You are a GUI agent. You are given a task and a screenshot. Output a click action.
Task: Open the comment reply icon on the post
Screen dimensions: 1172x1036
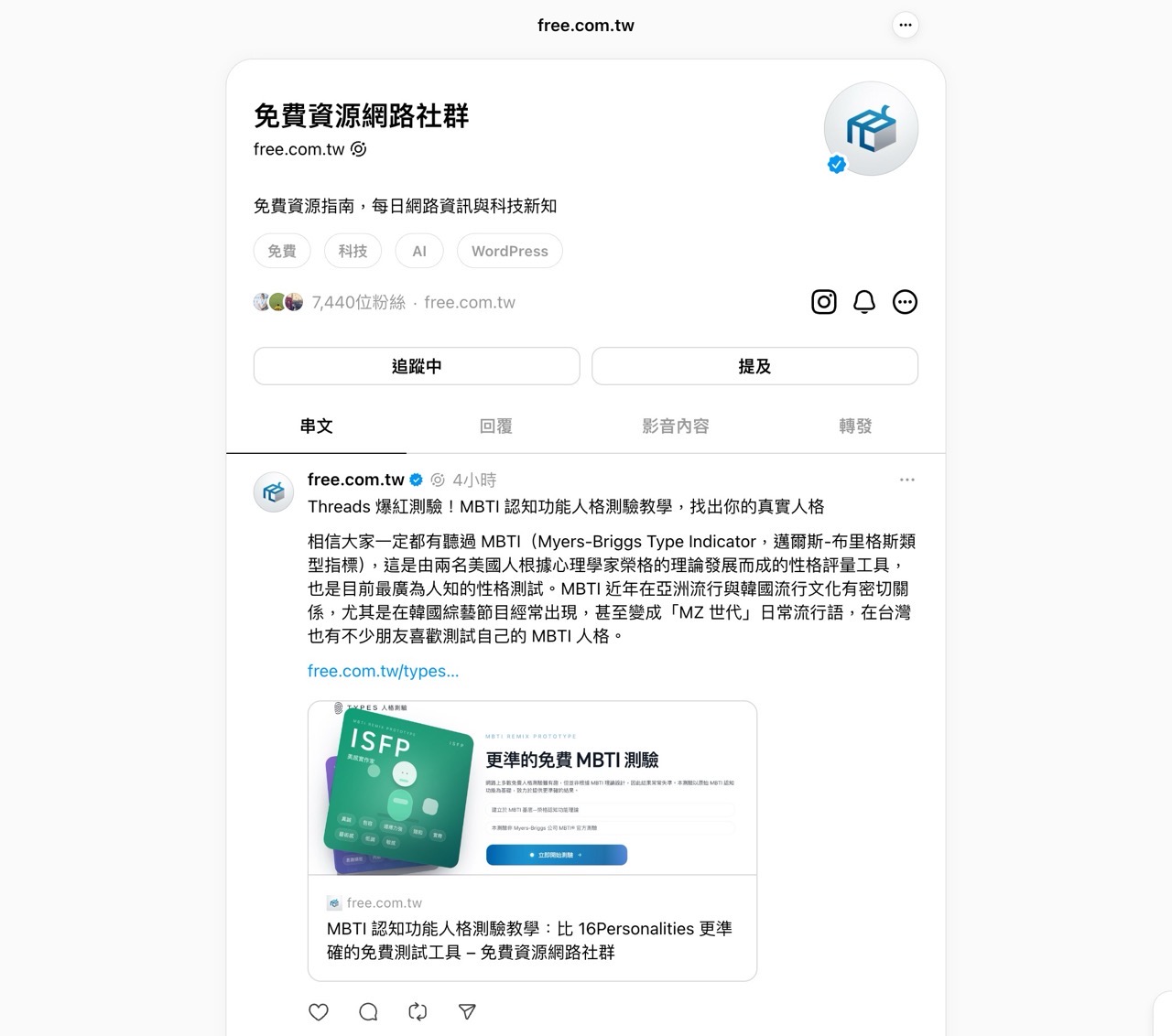point(368,1011)
